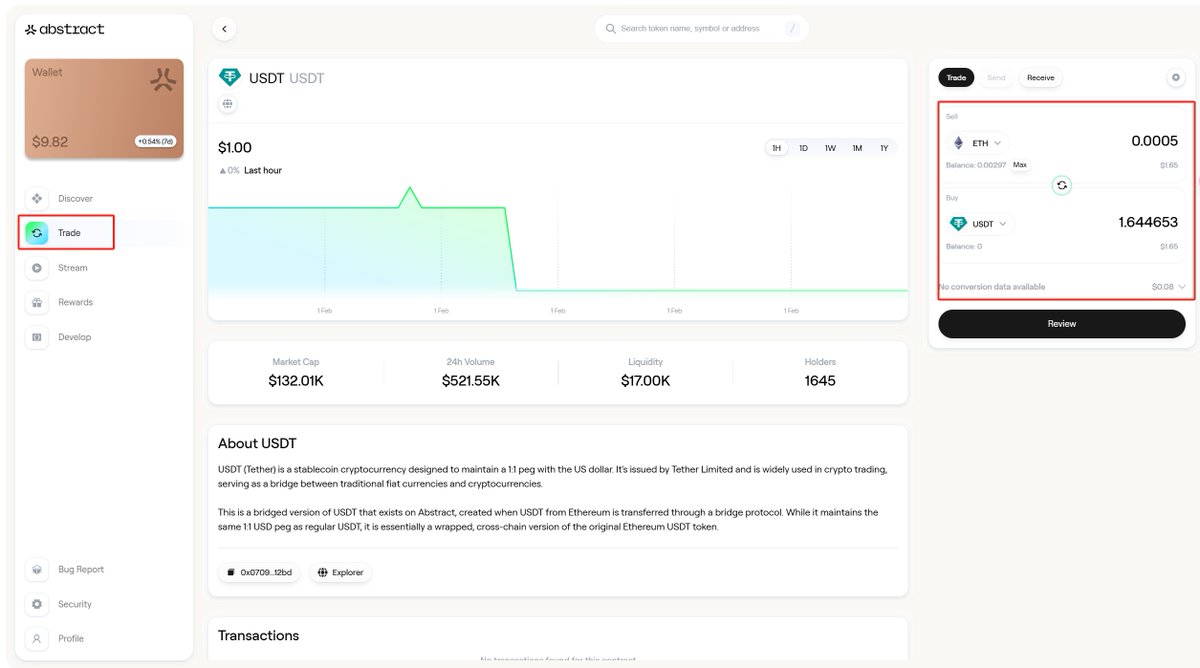1200x668 pixels.
Task: Open the Stream play icon
Action: (x=37, y=268)
